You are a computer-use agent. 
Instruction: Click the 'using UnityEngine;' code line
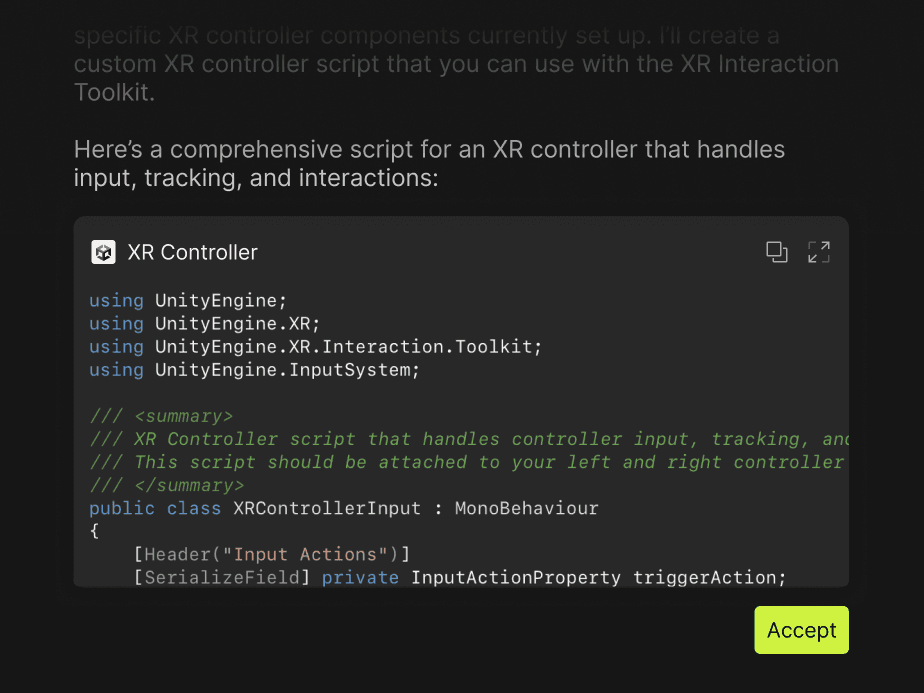(188, 301)
